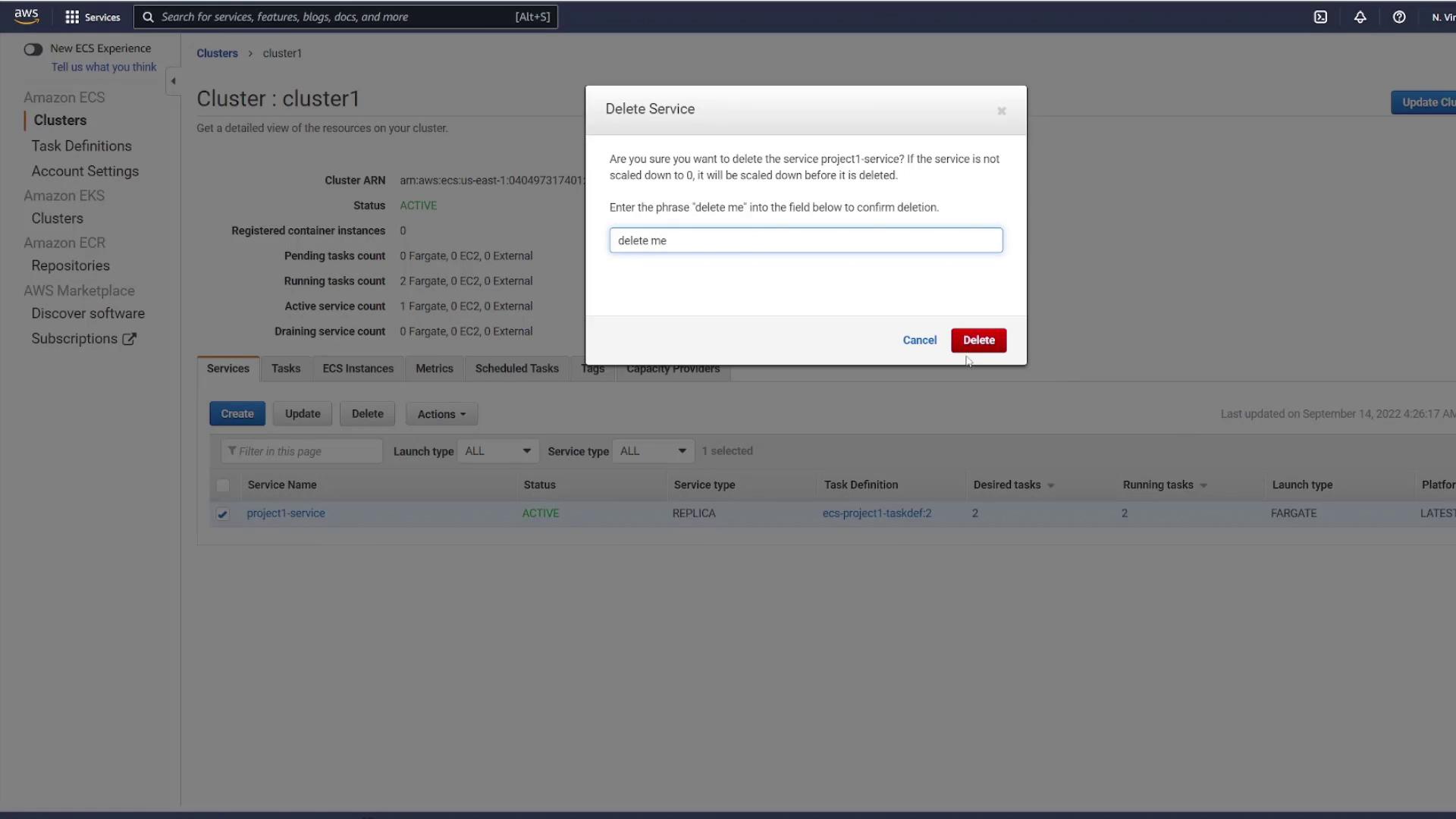Image resolution: width=1456 pixels, height=819 pixels.
Task: Select Clusters under Amazon ECS
Action: [60, 120]
